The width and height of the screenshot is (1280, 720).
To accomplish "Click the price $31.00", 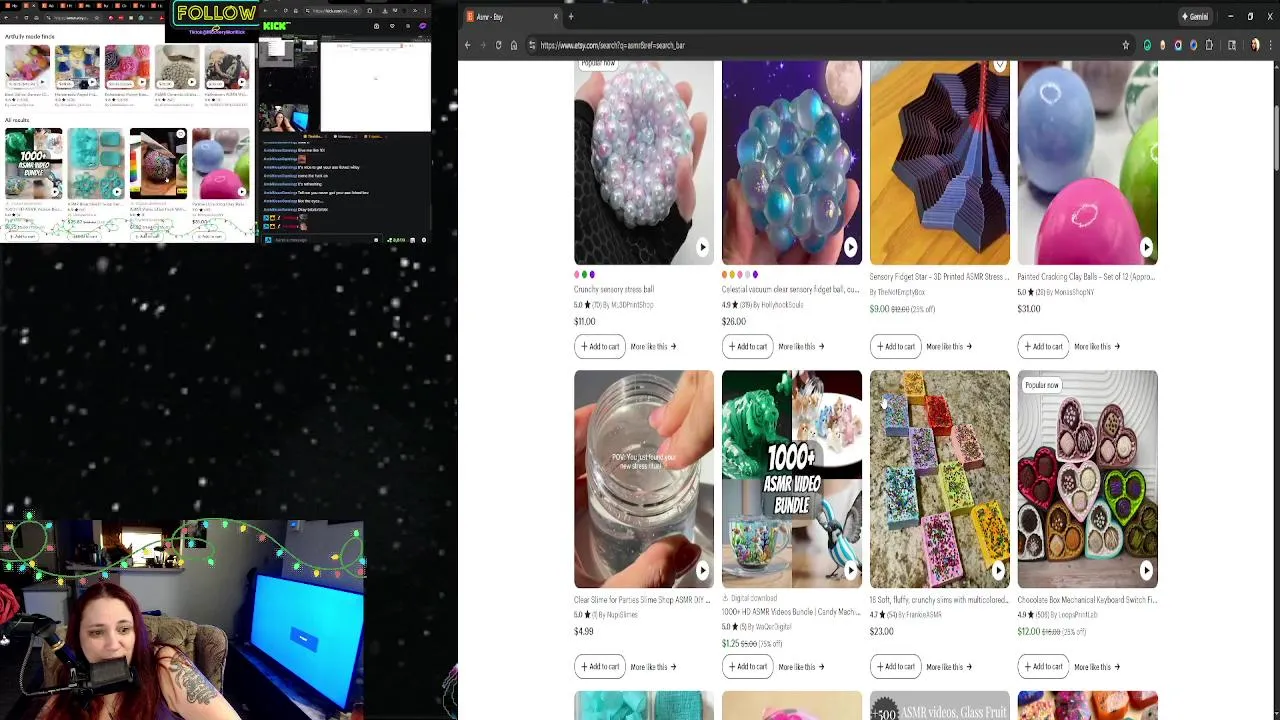I will click(1029, 309).
